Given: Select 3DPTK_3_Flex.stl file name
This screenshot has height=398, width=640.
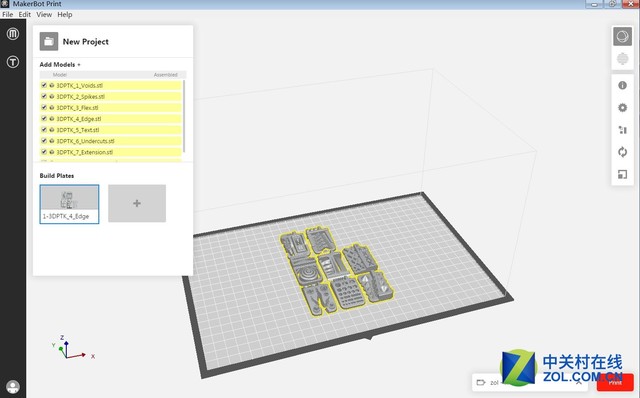Looking at the screenshot, I should [77, 107].
